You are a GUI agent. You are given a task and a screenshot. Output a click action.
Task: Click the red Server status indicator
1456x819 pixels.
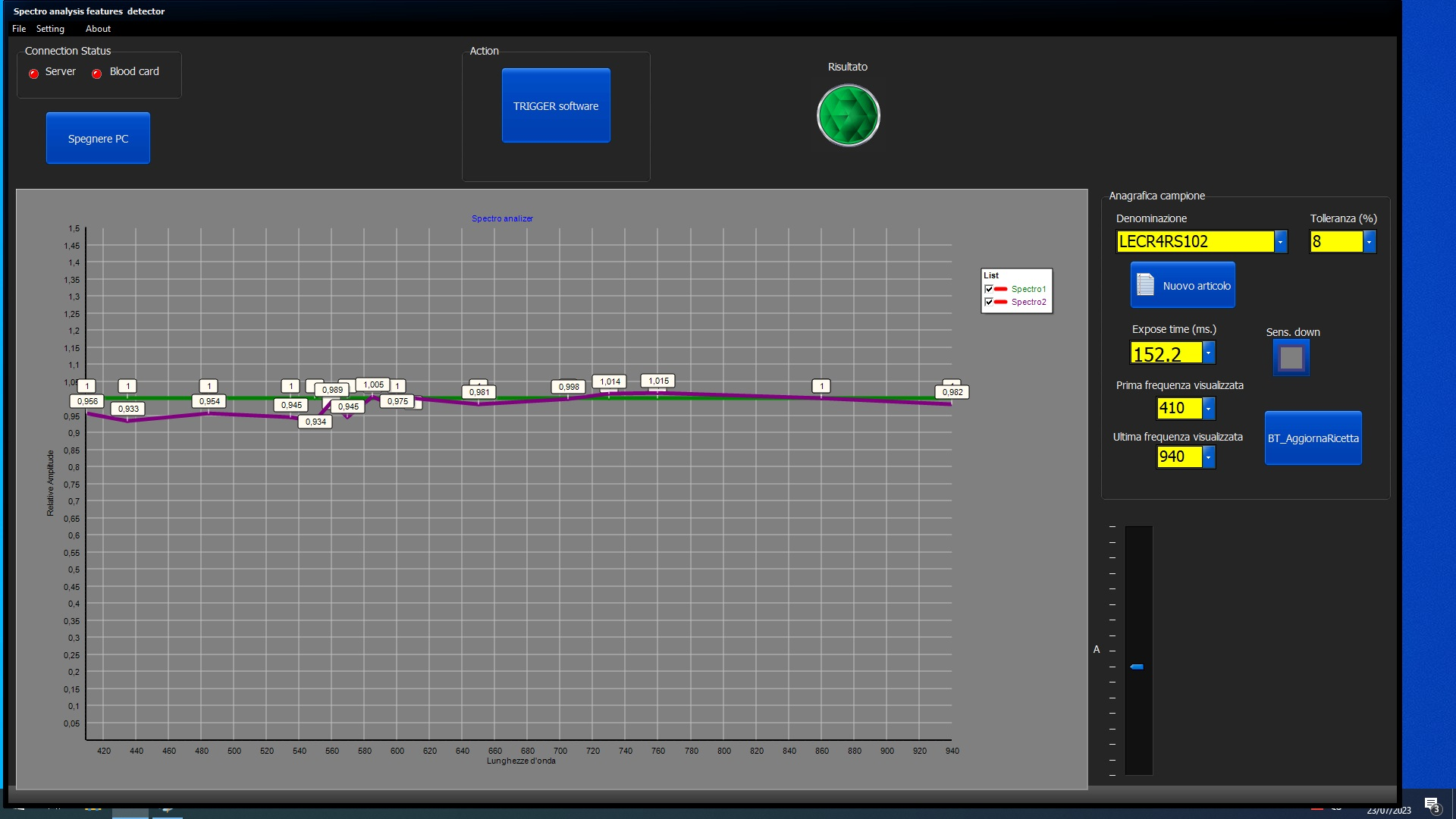pos(33,74)
